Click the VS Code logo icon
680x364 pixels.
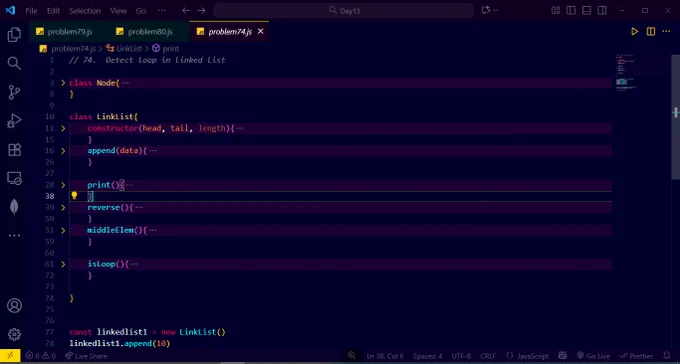pyautogui.click(x=10, y=10)
